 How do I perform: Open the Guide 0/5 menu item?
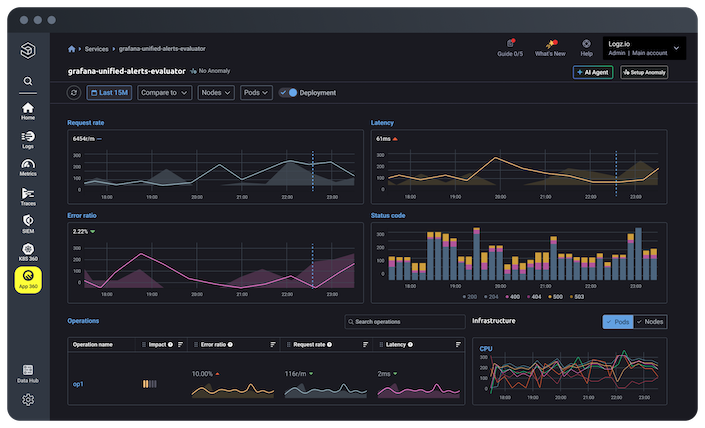point(510,47)
